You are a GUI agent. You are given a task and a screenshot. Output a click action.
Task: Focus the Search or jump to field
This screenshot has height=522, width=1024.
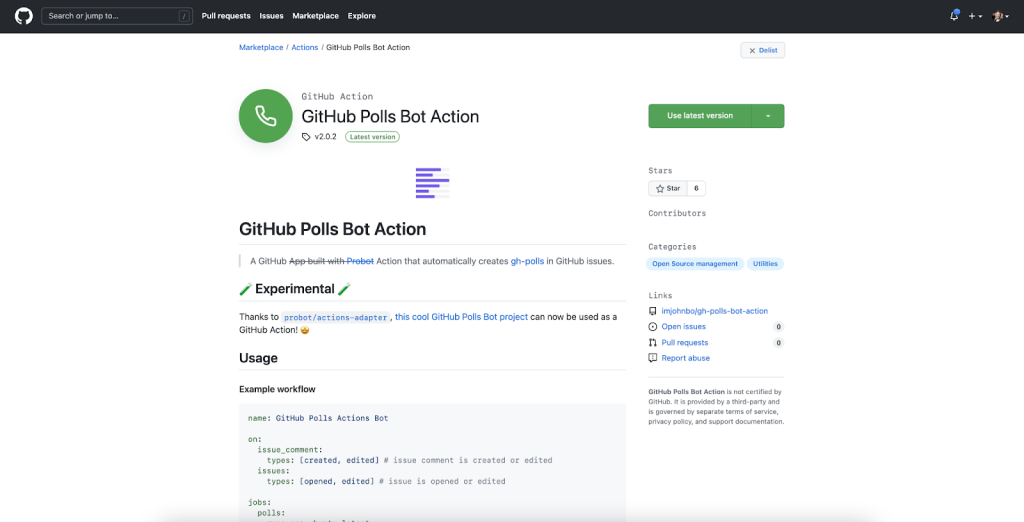click(x=110, y=16)
